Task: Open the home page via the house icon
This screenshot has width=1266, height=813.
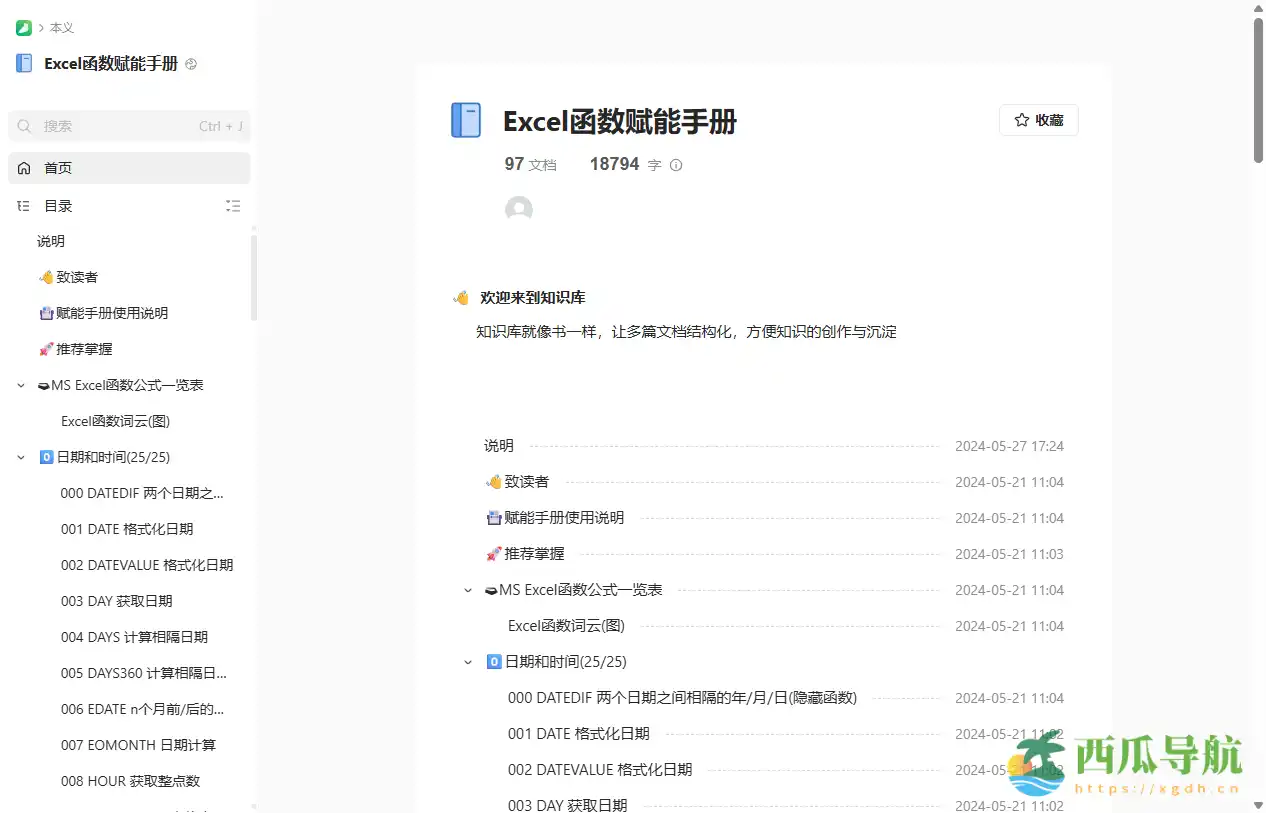Action: (25, 168)
